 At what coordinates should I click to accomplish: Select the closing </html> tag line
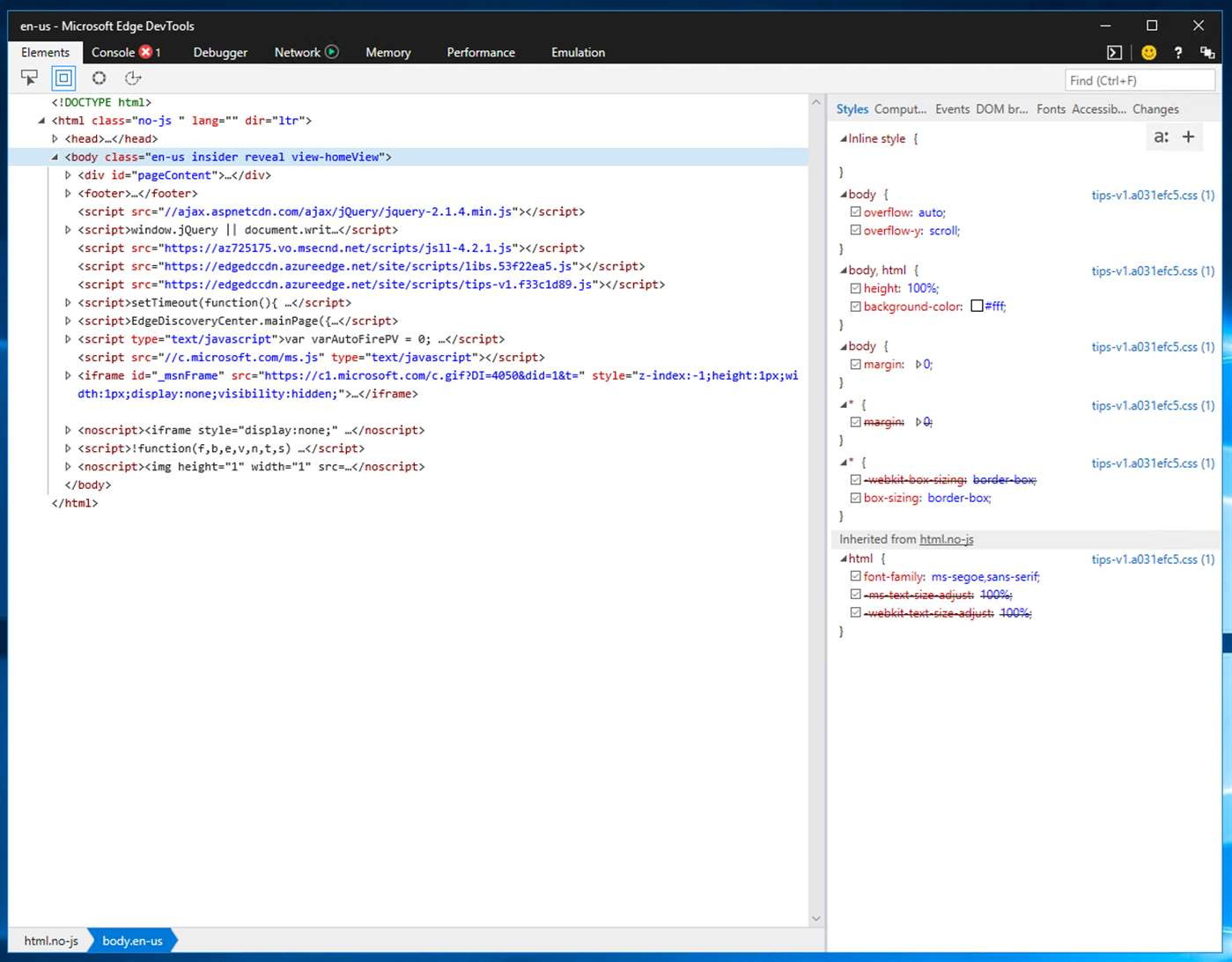coord(75,503)
